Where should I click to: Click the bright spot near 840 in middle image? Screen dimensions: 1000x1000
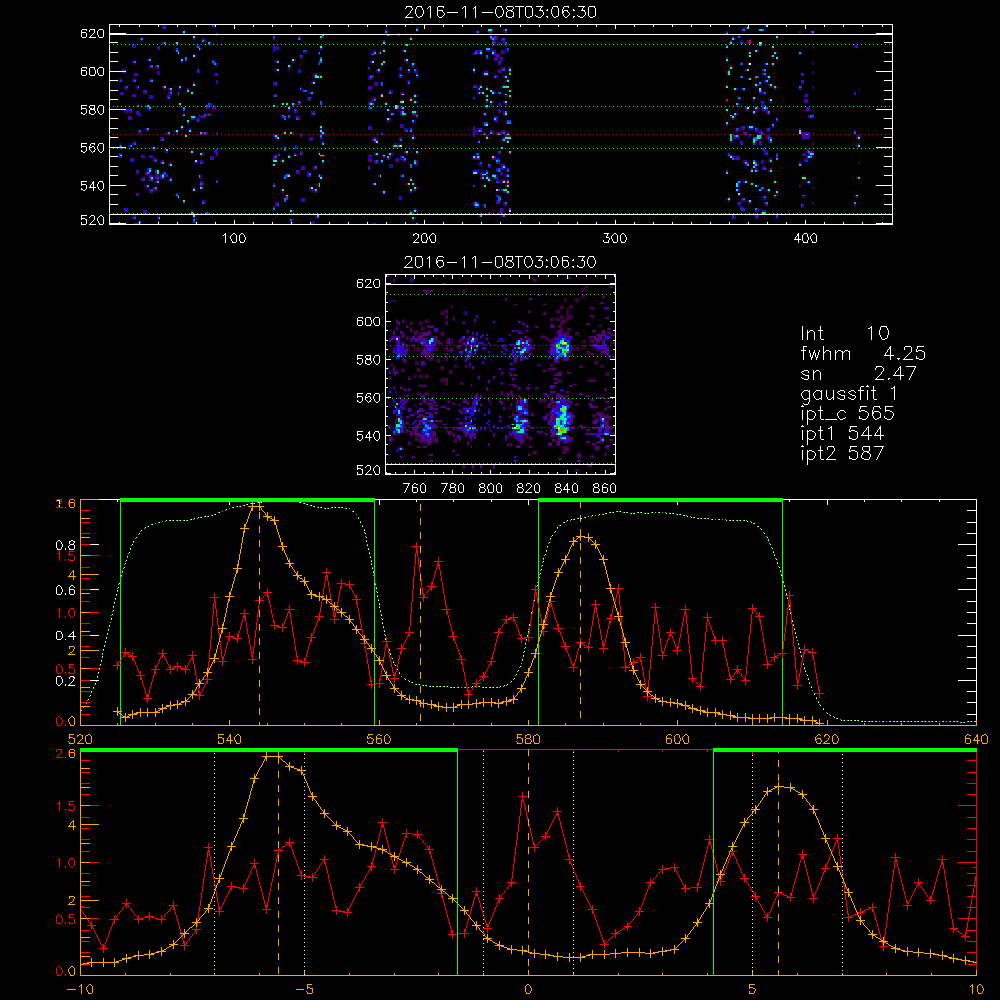click(x=562, y=348)
